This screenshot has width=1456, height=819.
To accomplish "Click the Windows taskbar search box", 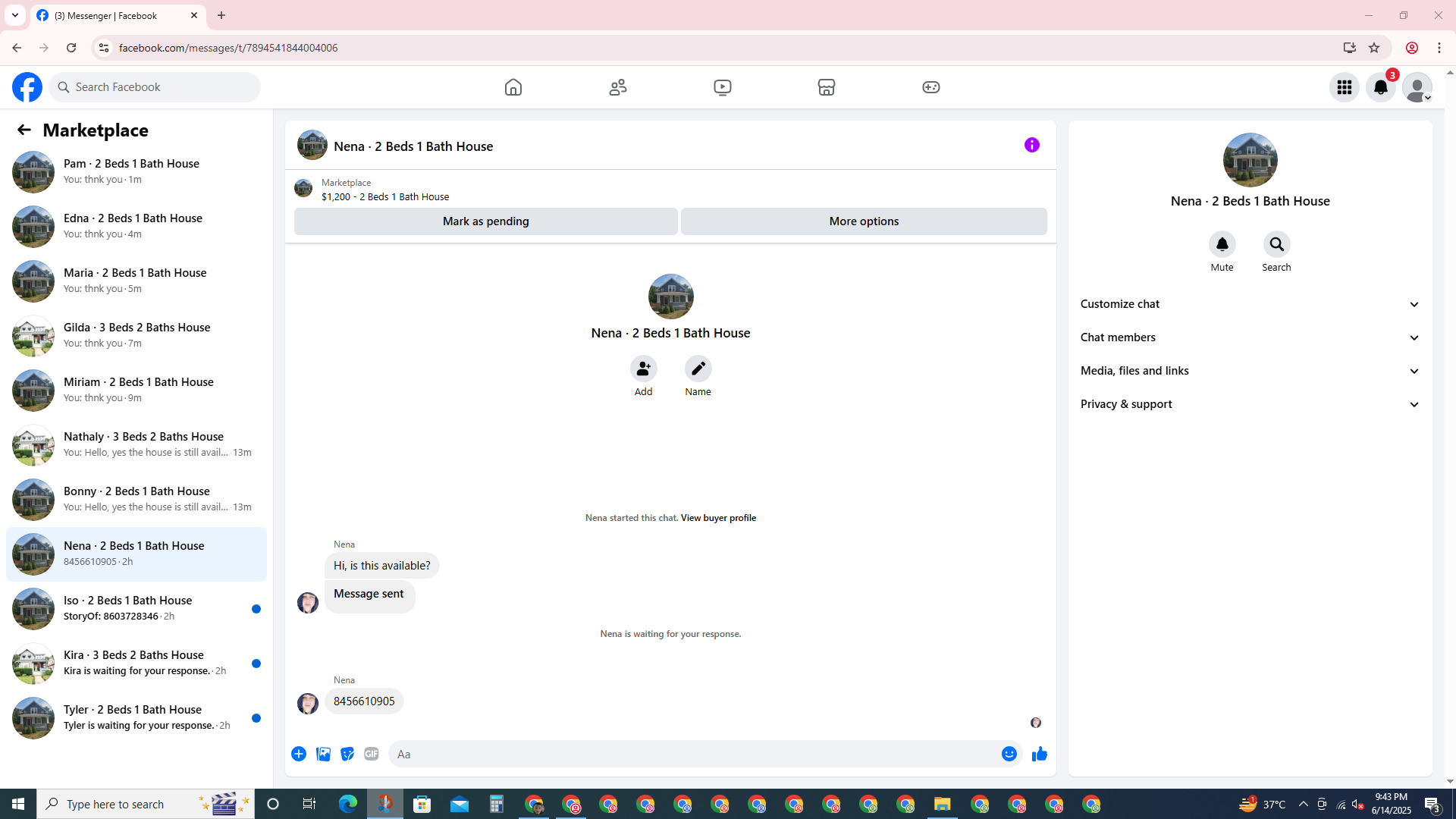I will coord(146,804).
